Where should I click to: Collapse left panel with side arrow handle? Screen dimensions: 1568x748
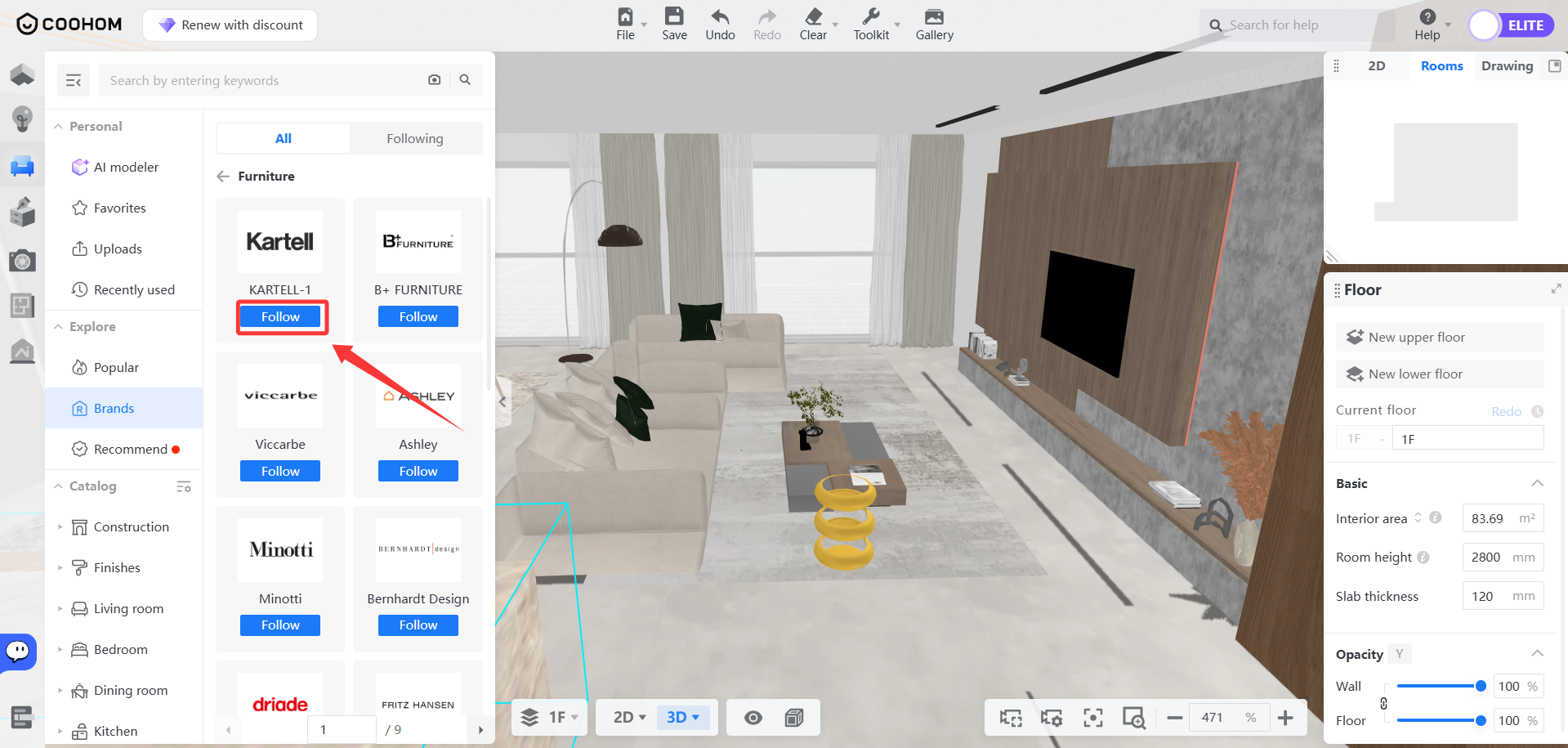click(503, 401)
